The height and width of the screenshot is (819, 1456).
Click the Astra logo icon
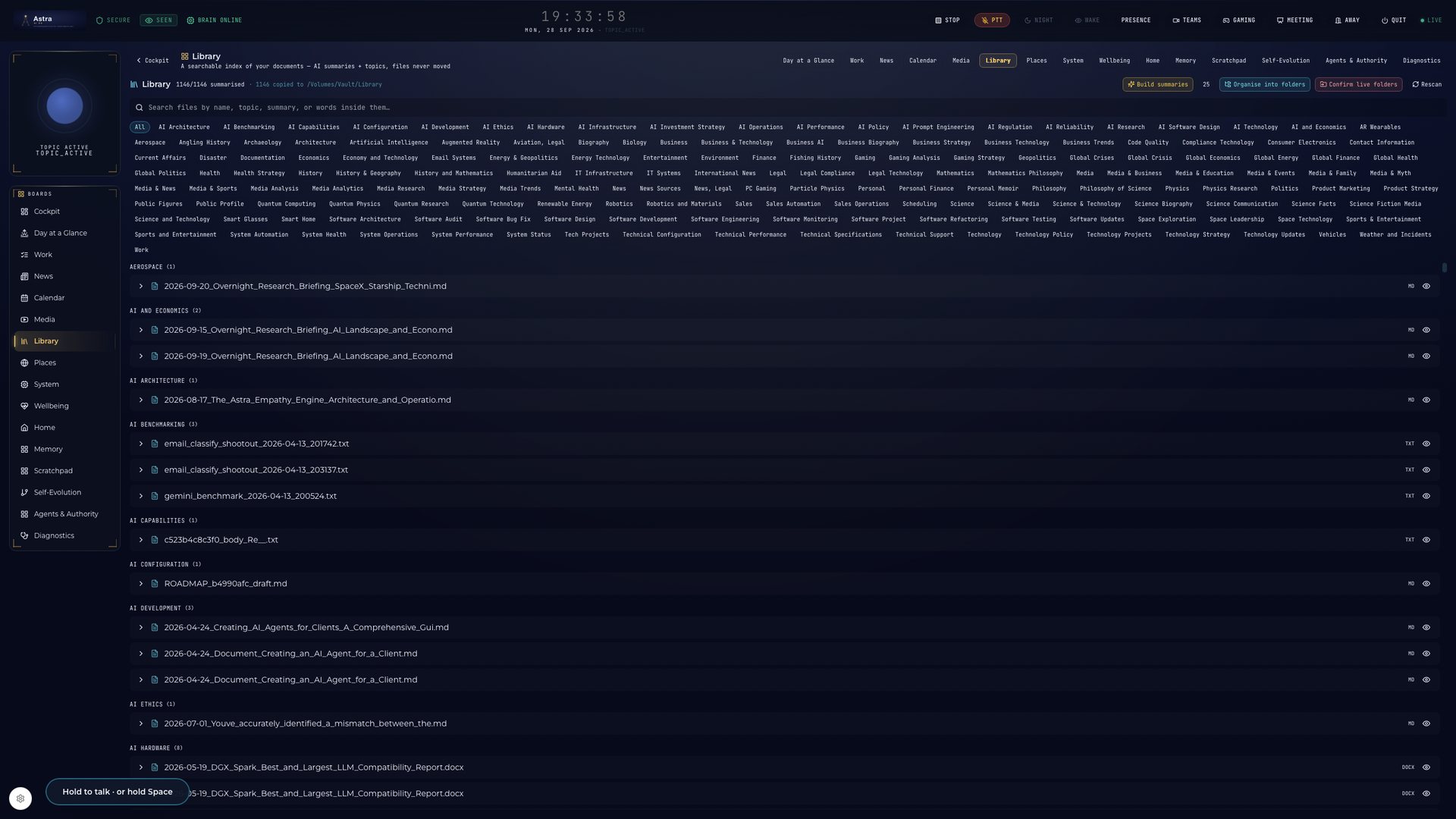coord(26,20)
